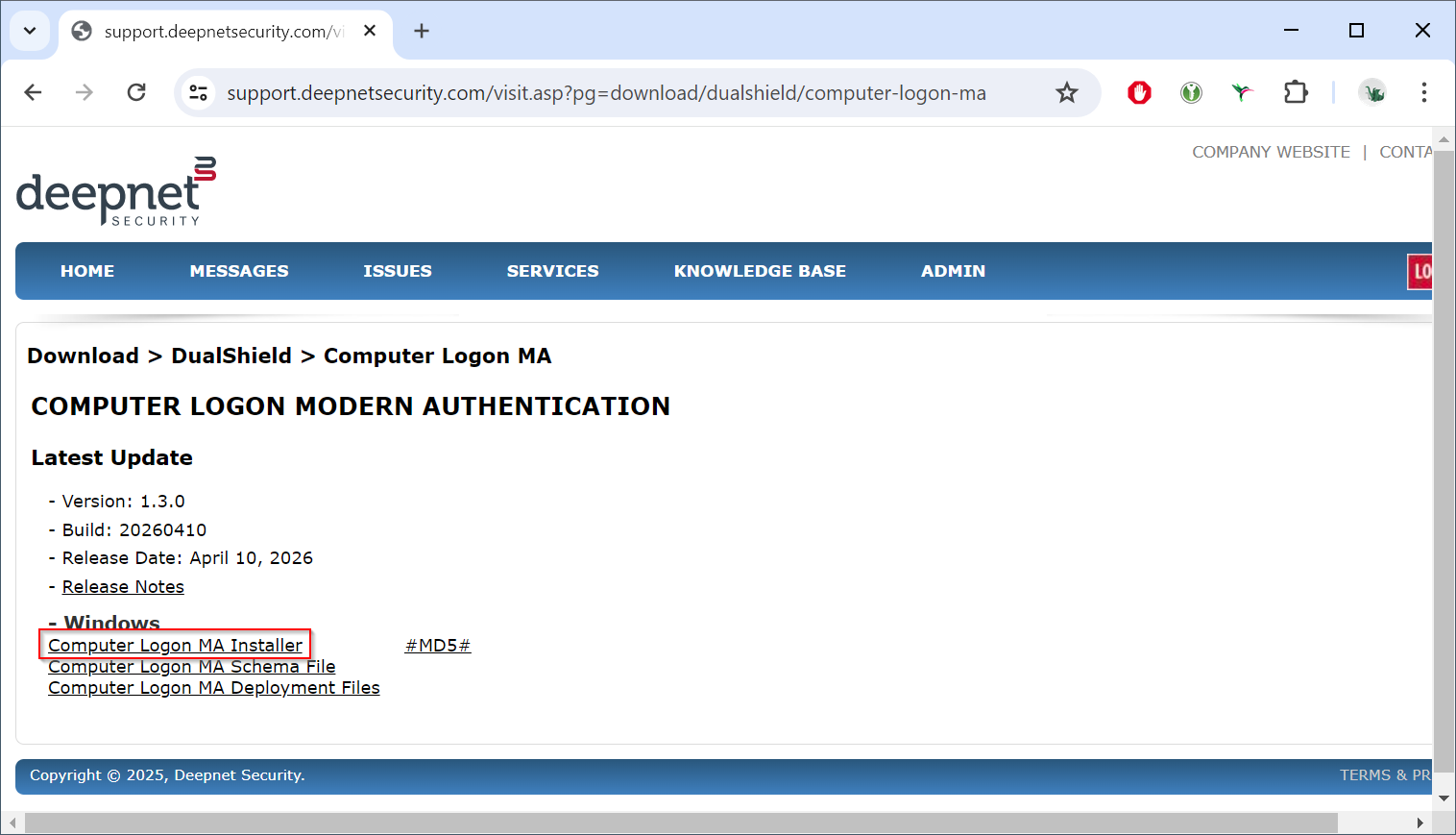Click the browser back arrow
The width and height of the screenshot is (1456, 835).
[33, 92]
